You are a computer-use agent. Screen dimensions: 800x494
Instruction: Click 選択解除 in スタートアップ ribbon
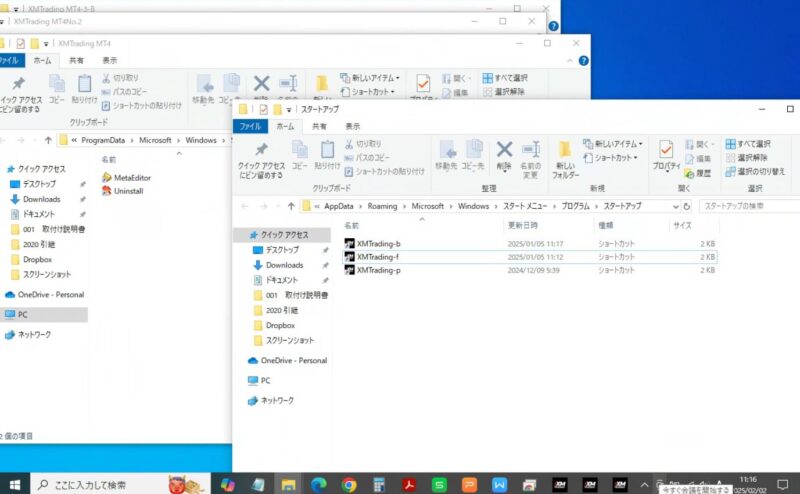(x=746, y=158)
